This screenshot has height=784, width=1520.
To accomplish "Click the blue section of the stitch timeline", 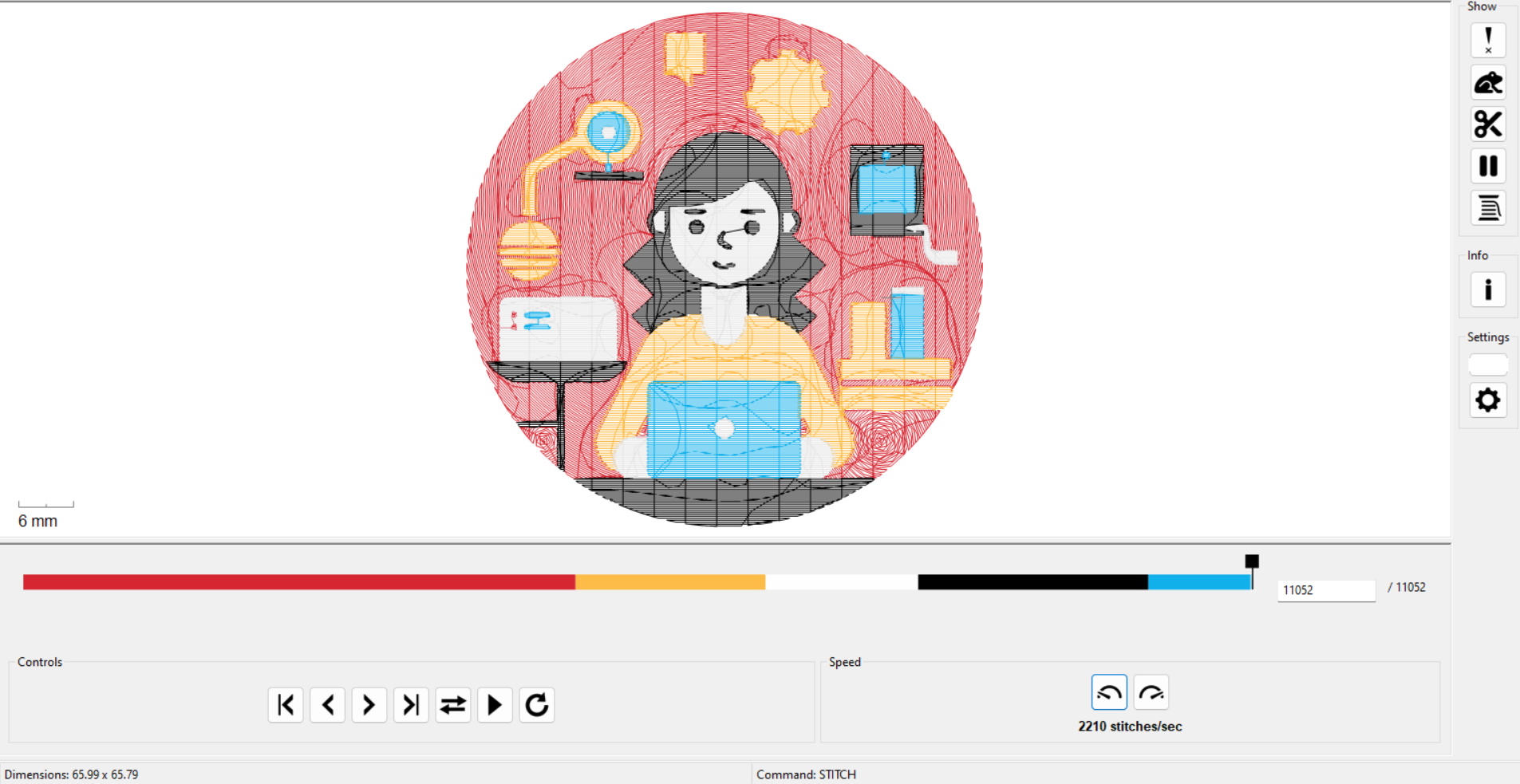I will 1199,582.
